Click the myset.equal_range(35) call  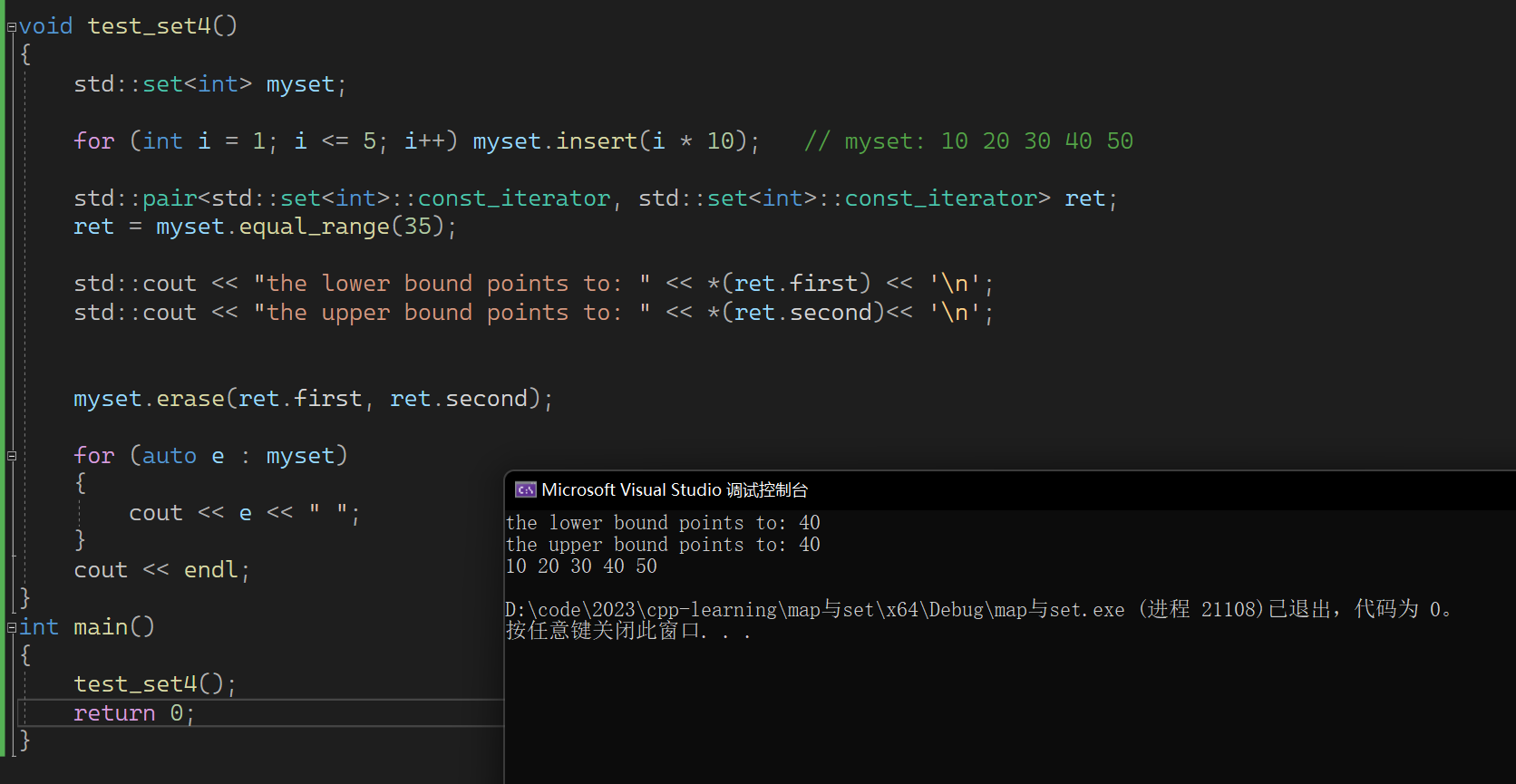(306, 227)
